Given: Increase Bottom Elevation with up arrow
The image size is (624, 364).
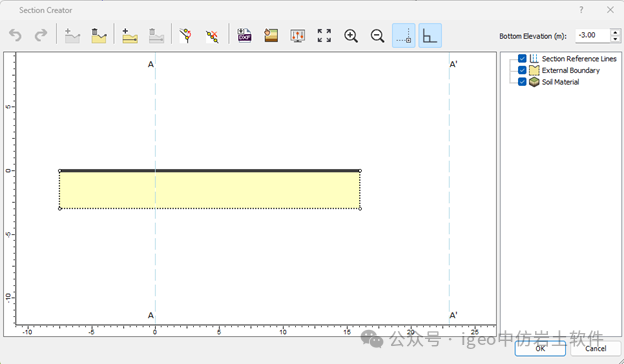Looking at the screenshot, I should pyautogui.click(x=615, y=32).
